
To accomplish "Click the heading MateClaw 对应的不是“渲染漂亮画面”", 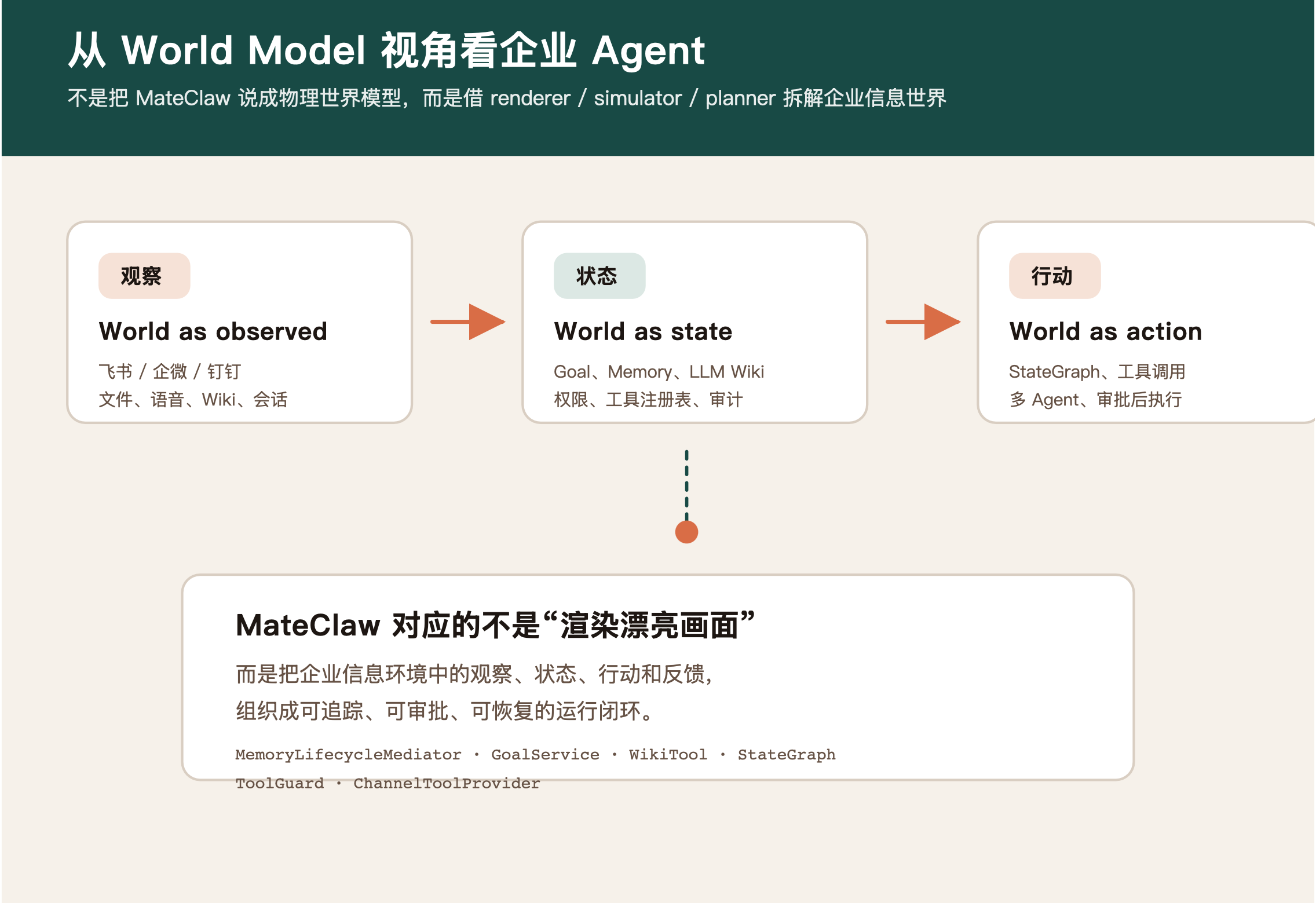I will tap(496, 626).
